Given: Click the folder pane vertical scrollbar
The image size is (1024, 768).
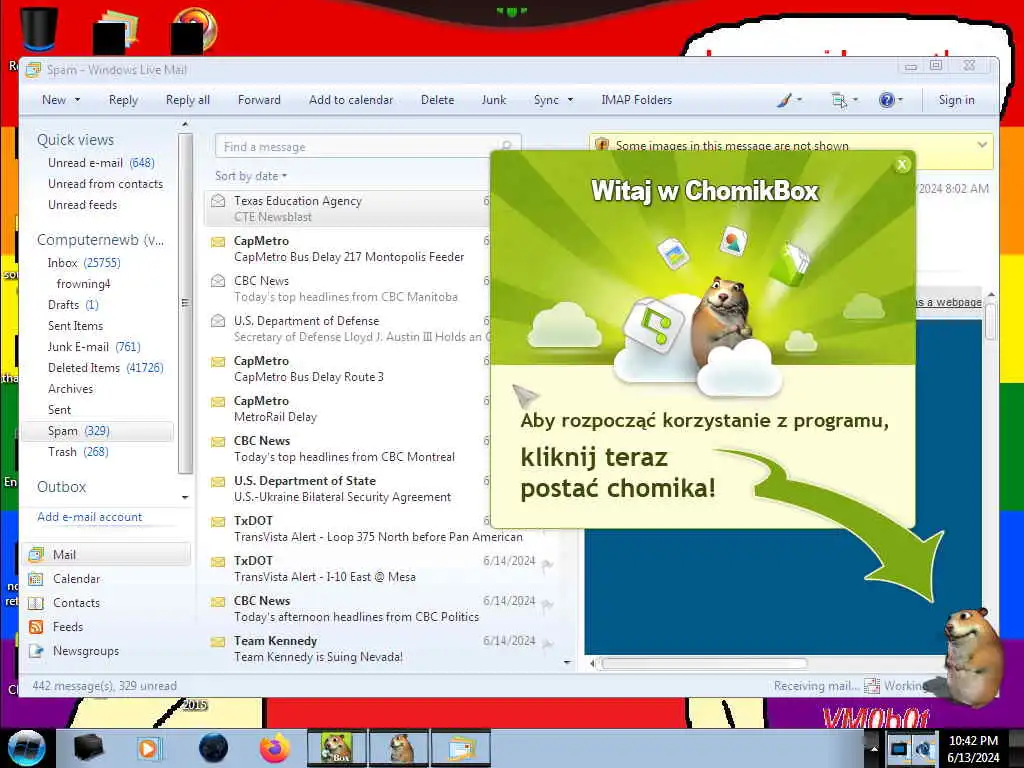Looking at the screenshot, I should 185,303.
